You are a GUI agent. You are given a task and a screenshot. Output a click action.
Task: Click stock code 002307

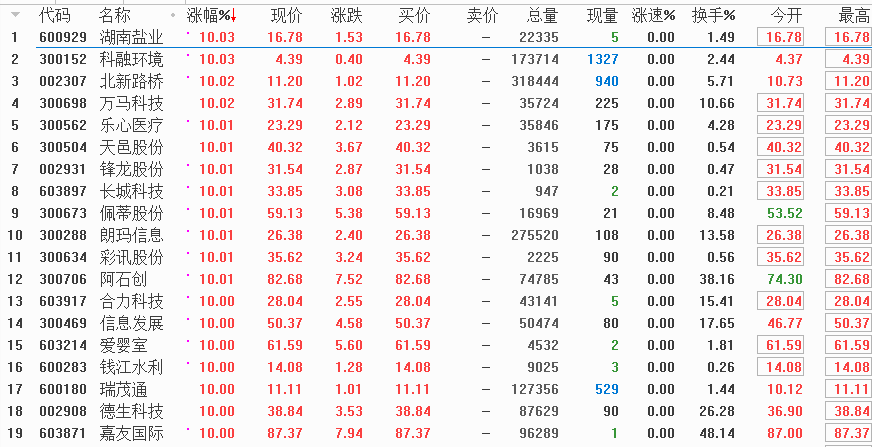coord(63,81)
